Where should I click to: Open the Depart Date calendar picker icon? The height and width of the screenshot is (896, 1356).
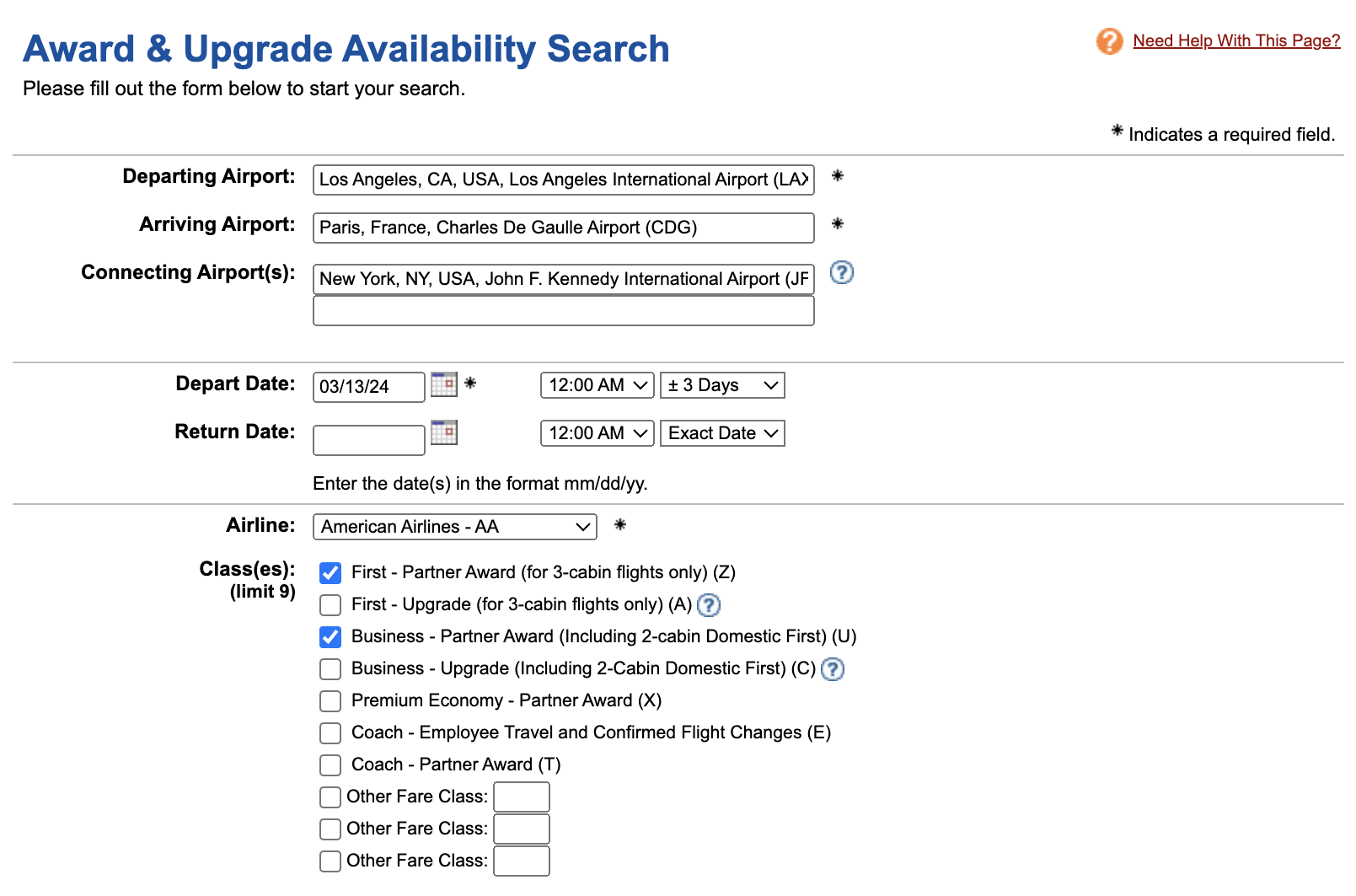tap(444, 384)
